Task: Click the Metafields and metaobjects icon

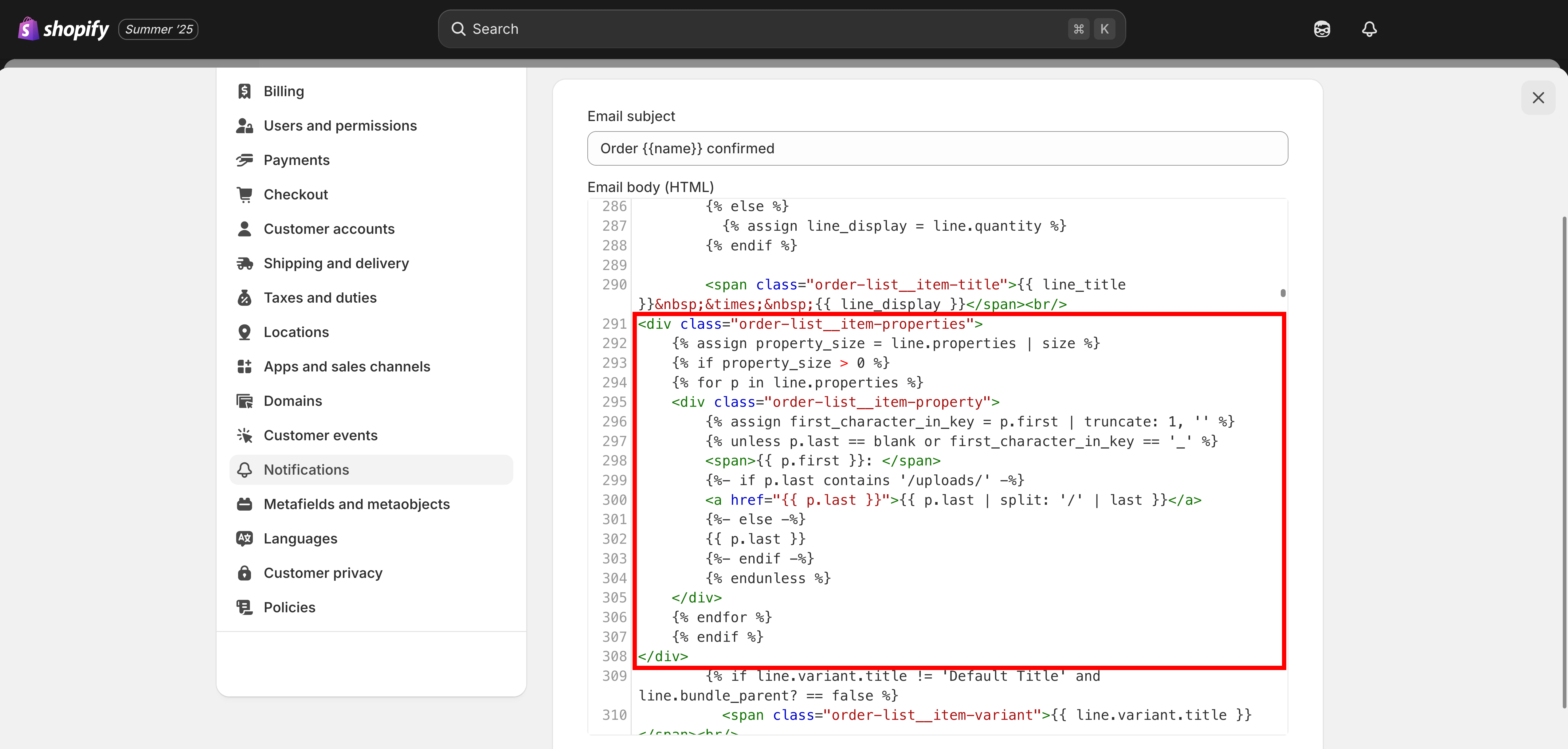Action: (x=245, y=504)
